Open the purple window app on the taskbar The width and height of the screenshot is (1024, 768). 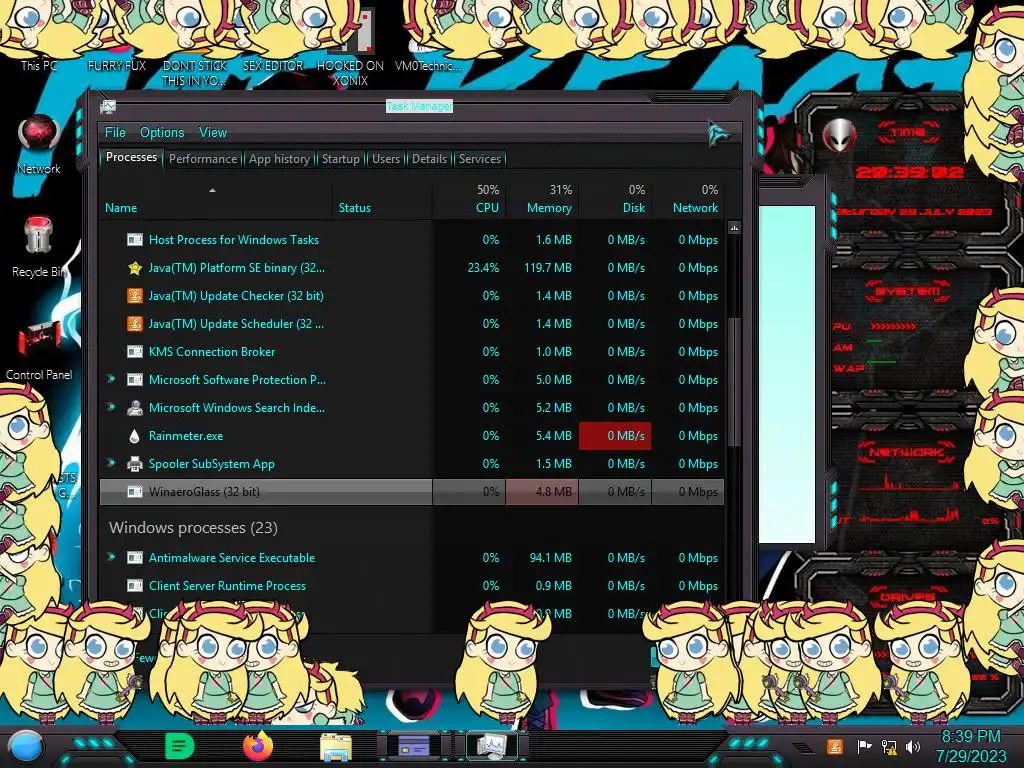click(x=414, y=746)
